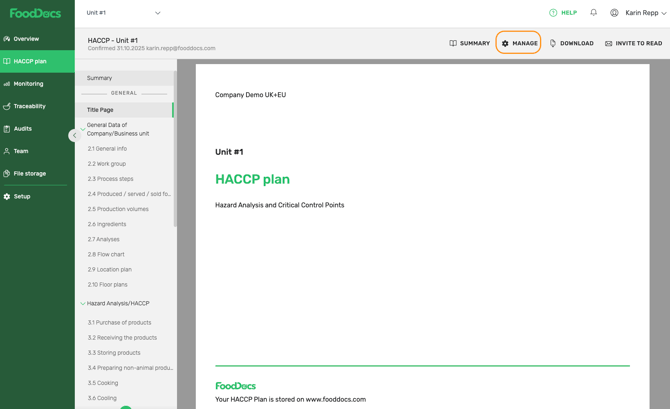Viewport: 670px width, 409px height.
Task: Open 2.6 Ingredients section
Action: 107,224
